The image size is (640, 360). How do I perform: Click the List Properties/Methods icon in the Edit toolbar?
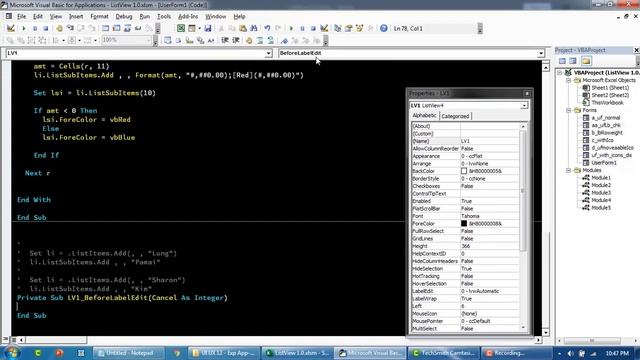pyautogui.click(x=167, y=40)
